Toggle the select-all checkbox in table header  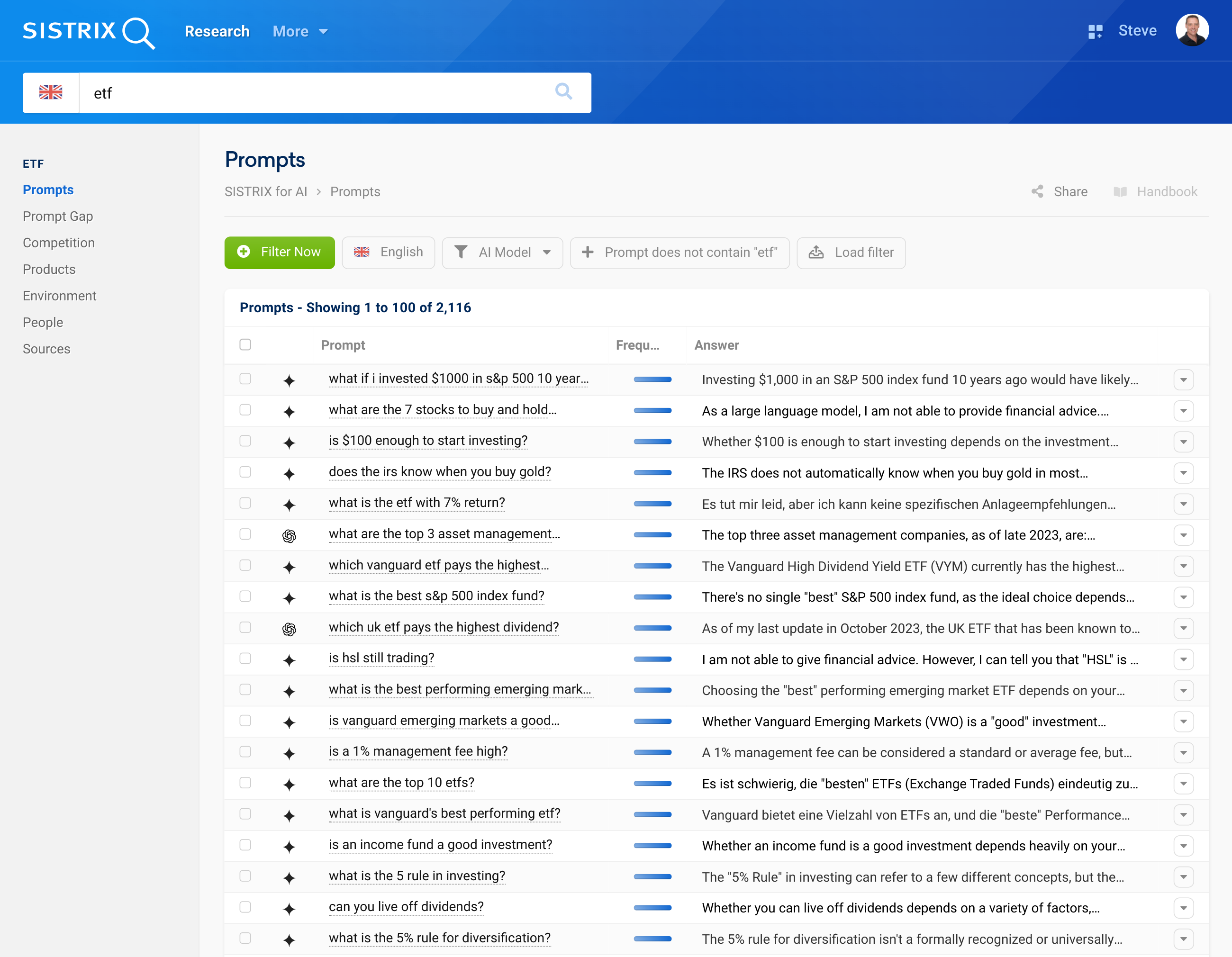(x=245, y=344)
